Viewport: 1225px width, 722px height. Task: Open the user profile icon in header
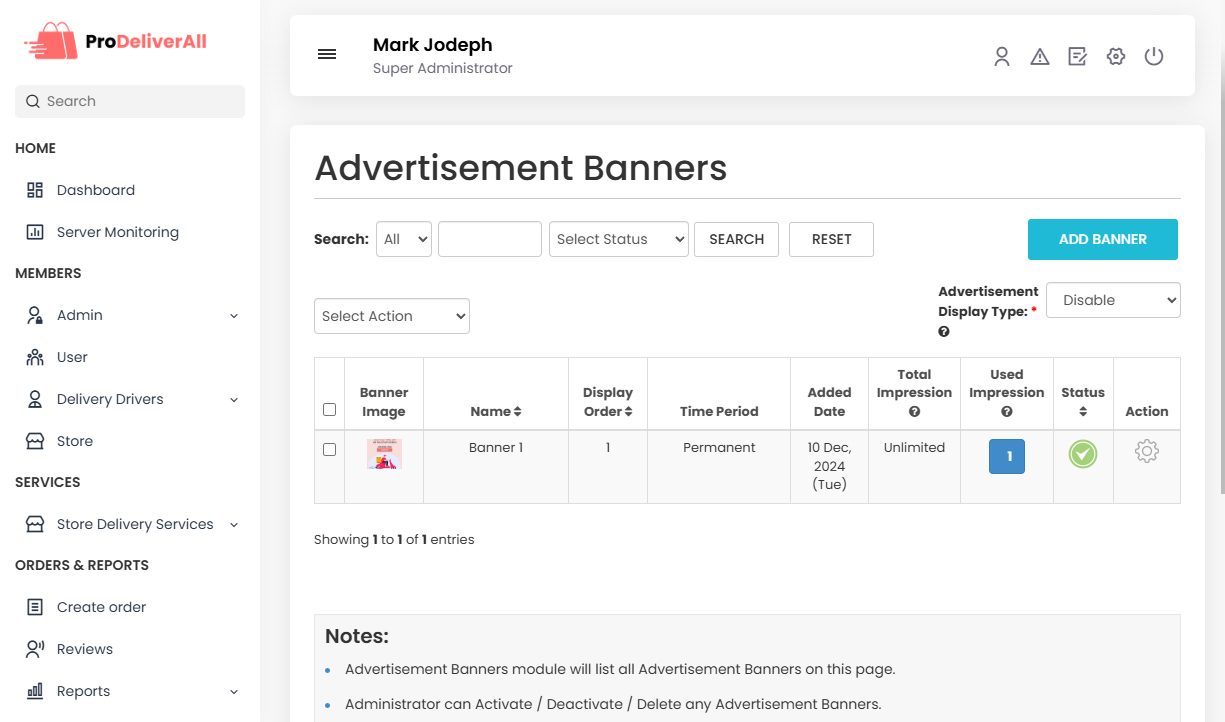1002,56
